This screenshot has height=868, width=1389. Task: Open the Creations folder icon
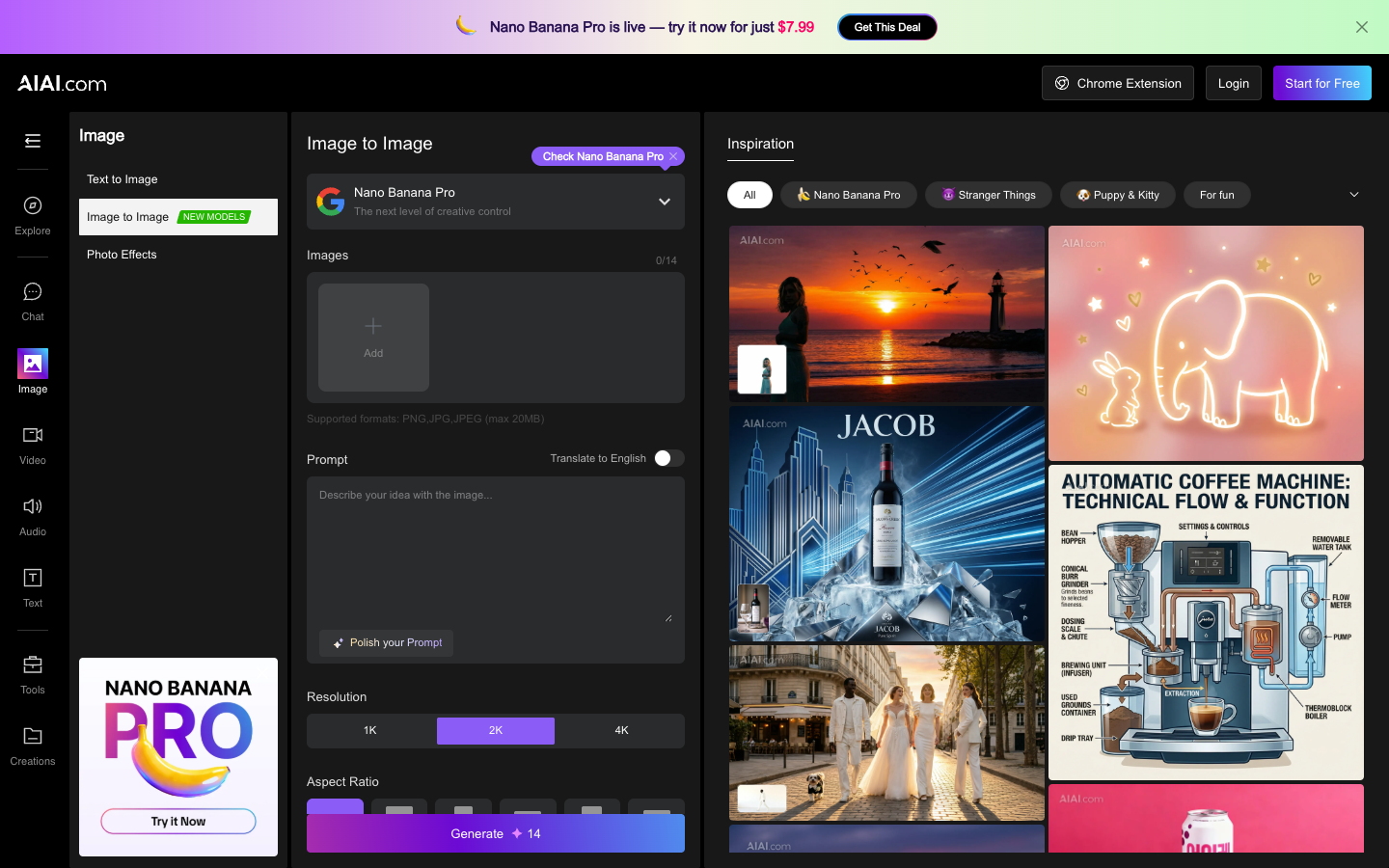[x=33, y=736]
